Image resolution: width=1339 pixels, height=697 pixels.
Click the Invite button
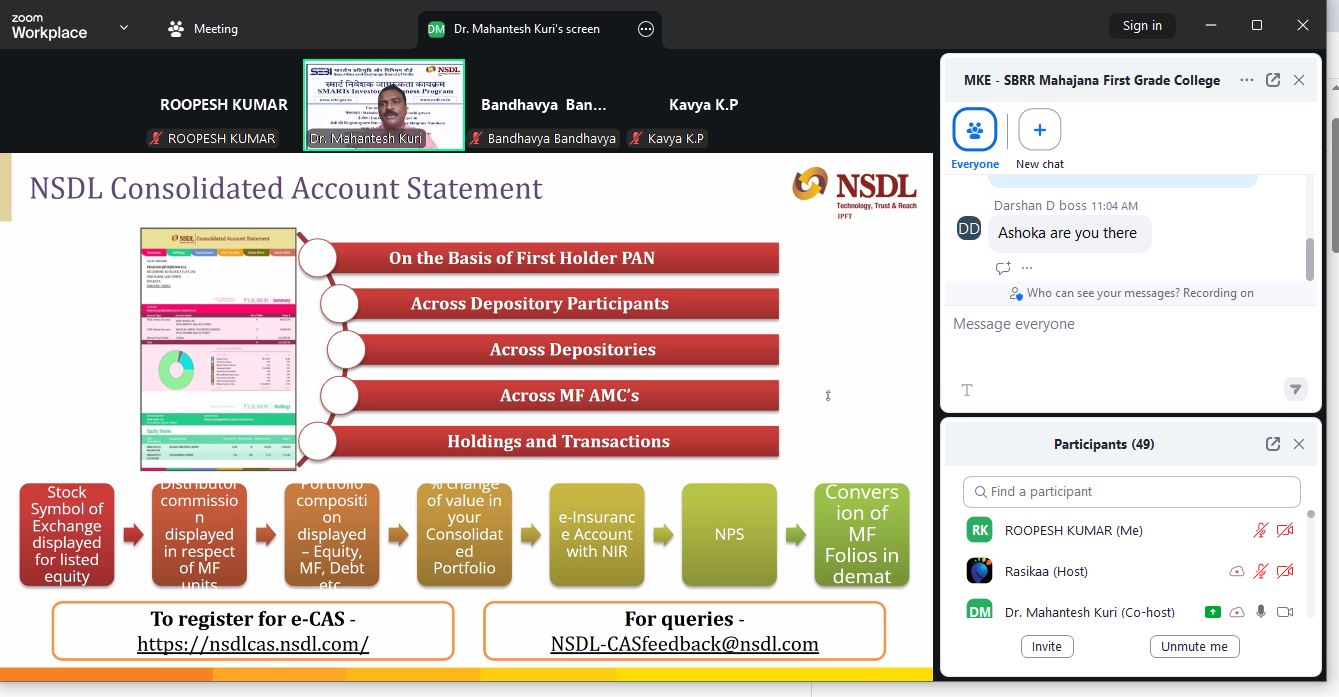[x=1046, y=646]
